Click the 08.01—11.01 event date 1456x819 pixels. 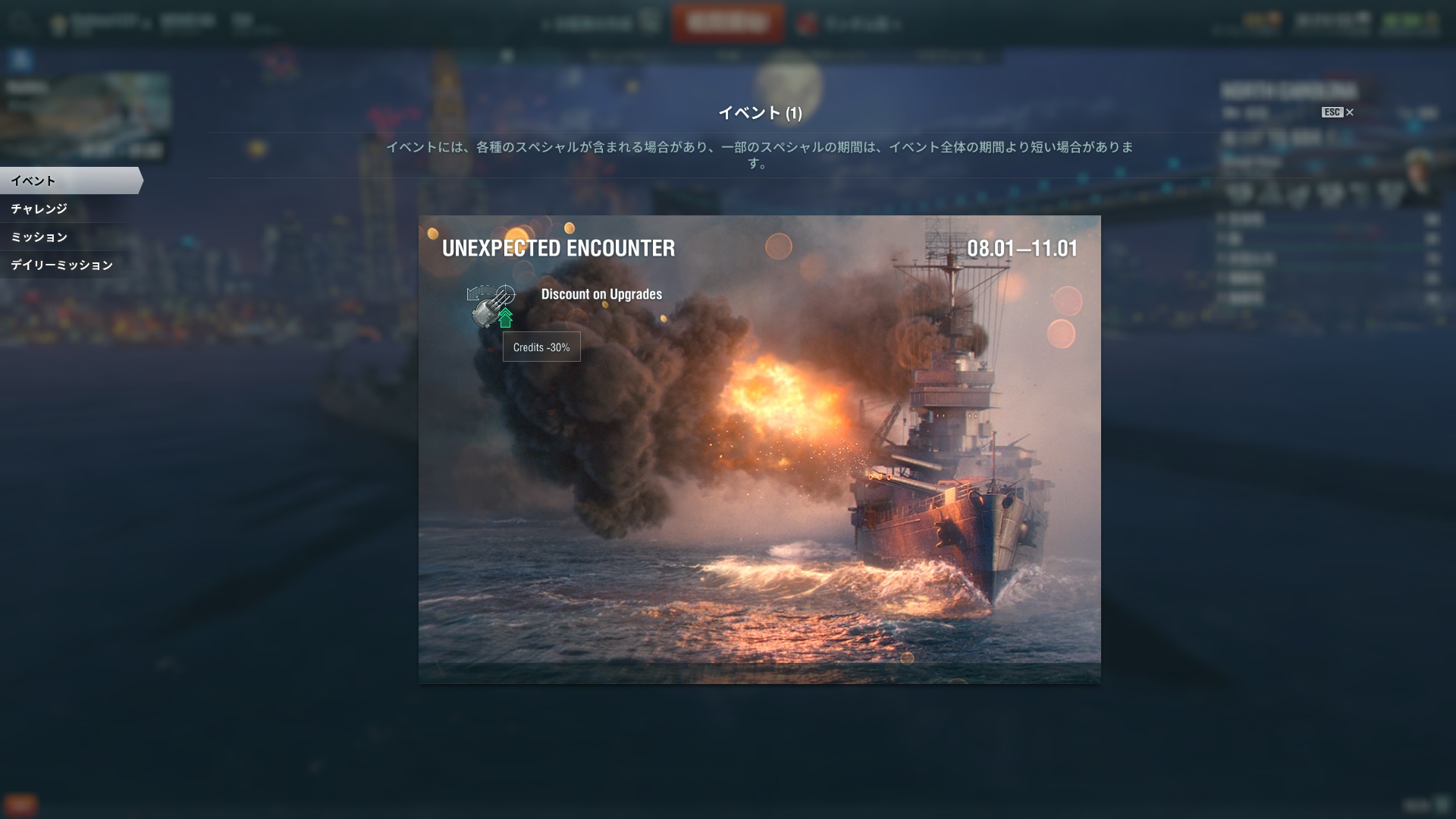(1022, 248)
